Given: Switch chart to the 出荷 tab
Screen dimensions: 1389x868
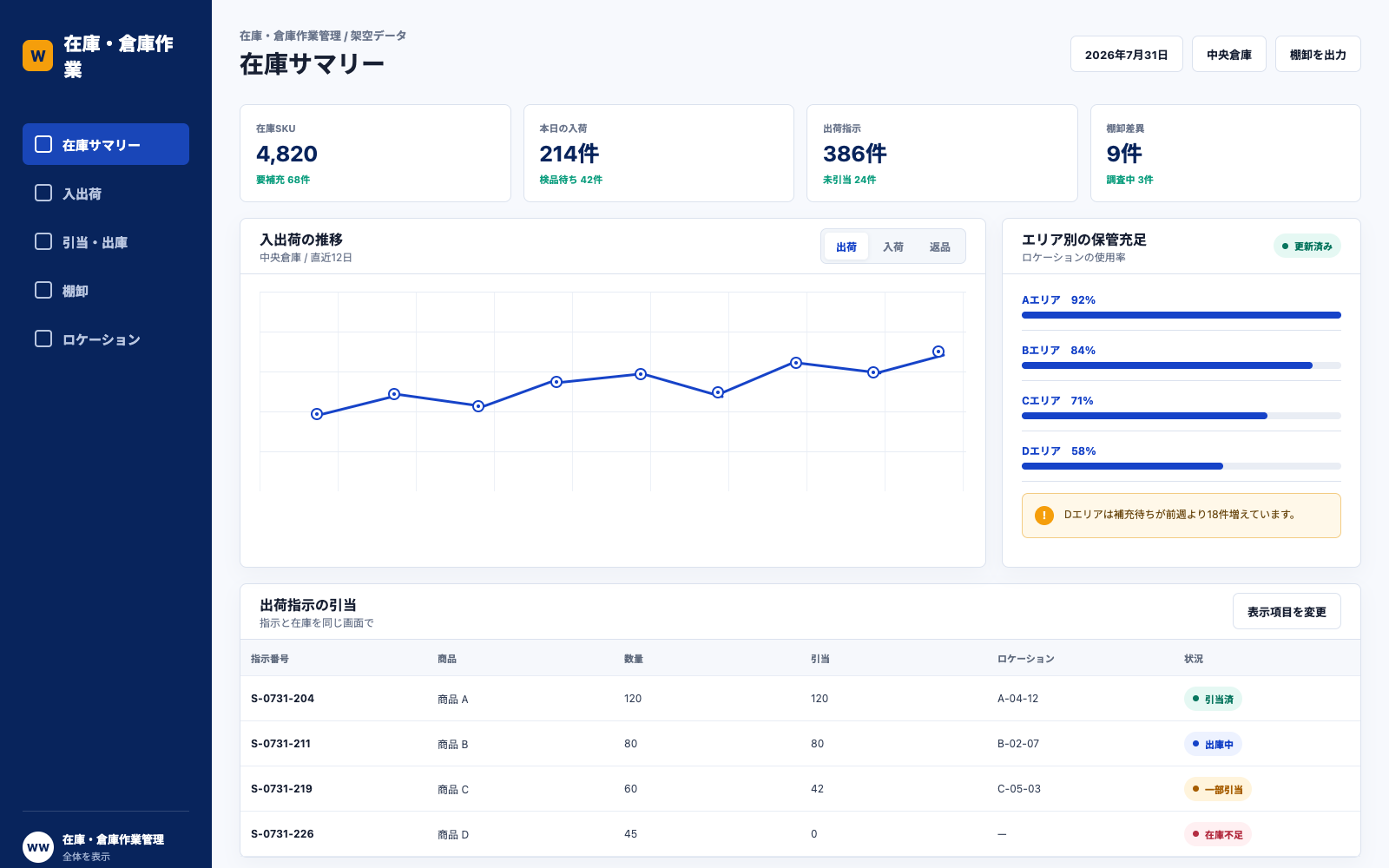Looking at the screenshot, I should (x=846, y=247).
